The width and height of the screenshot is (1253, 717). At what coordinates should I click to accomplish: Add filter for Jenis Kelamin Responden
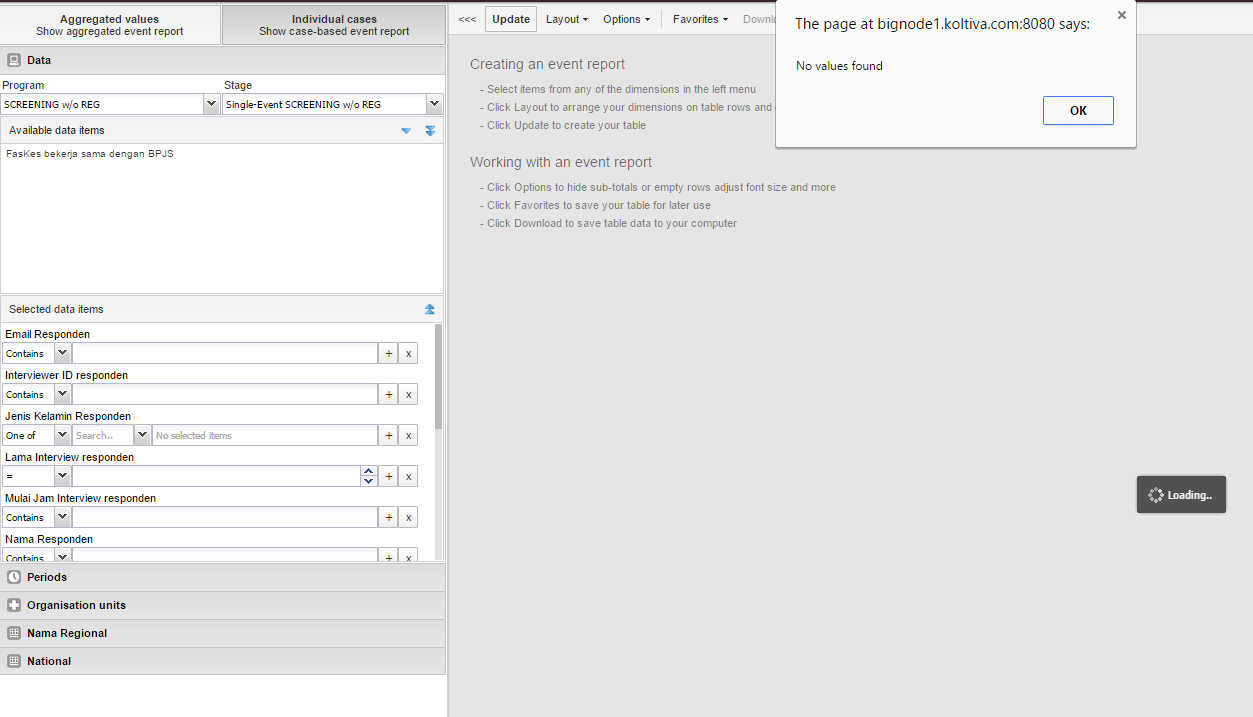click(388, 435)
